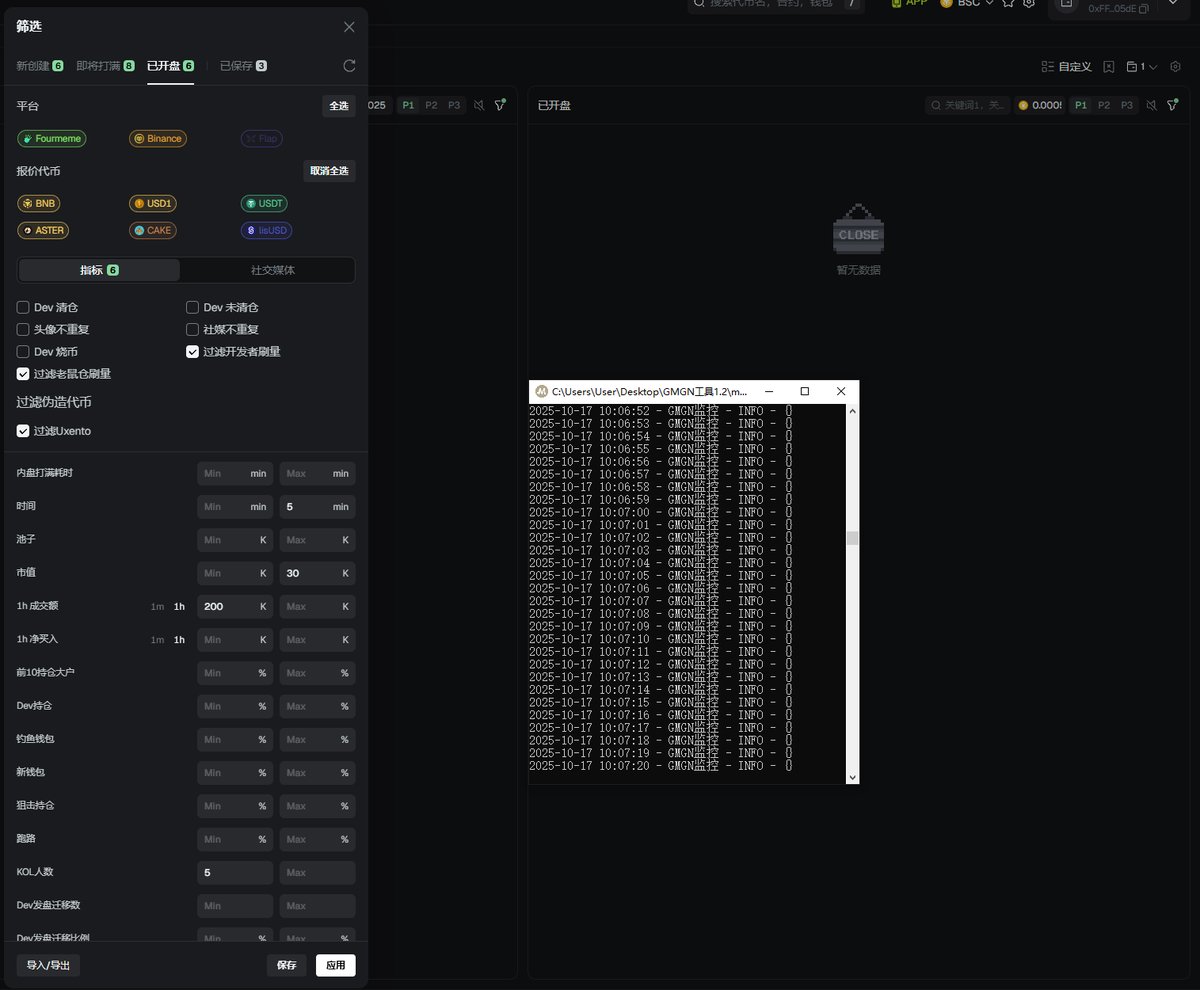Viewport: 1200px width, 990px height.
Task: Copy the wallet address 0xFF..05dE
Action: point(1144,9)
